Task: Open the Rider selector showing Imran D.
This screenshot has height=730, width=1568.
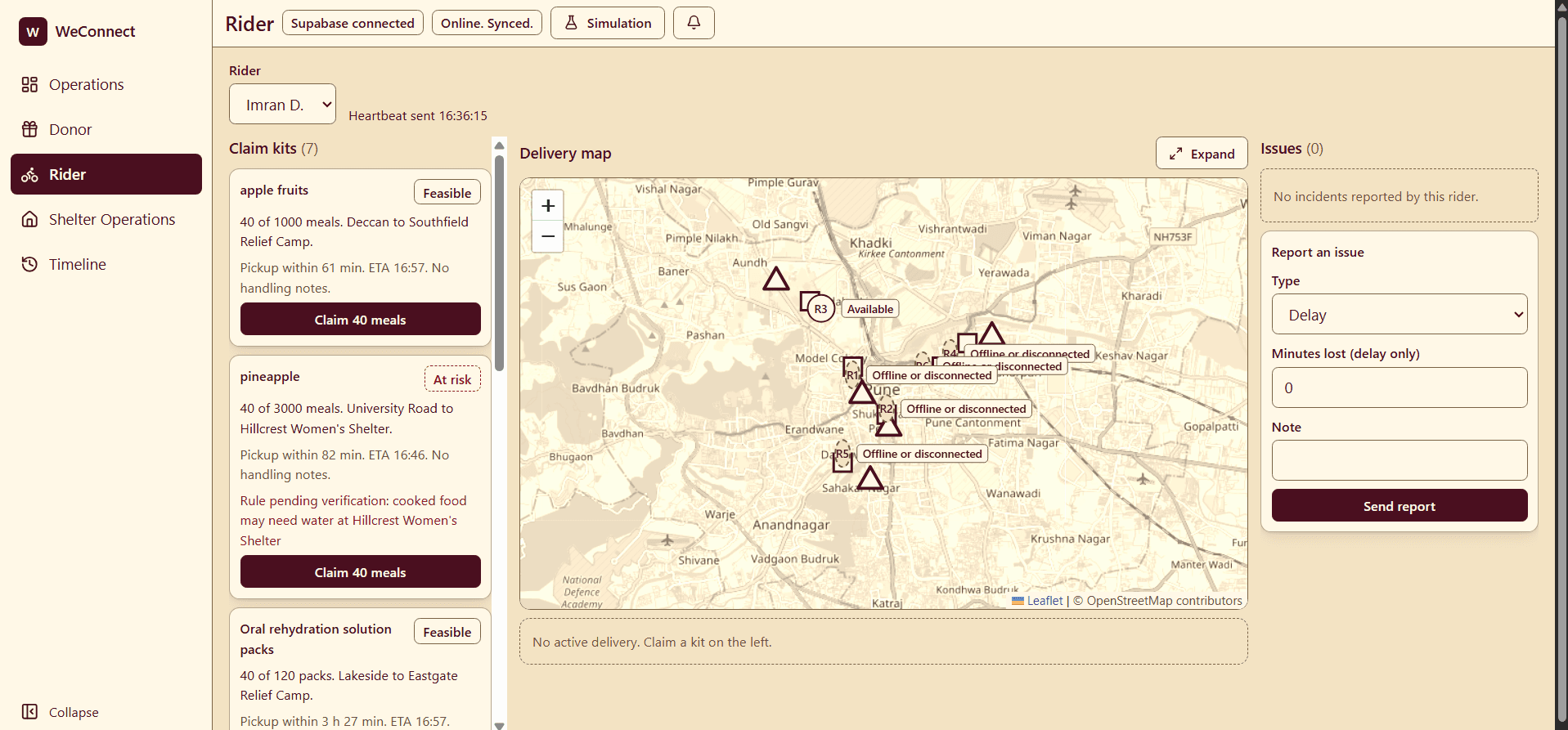Action: coord(282,105)
